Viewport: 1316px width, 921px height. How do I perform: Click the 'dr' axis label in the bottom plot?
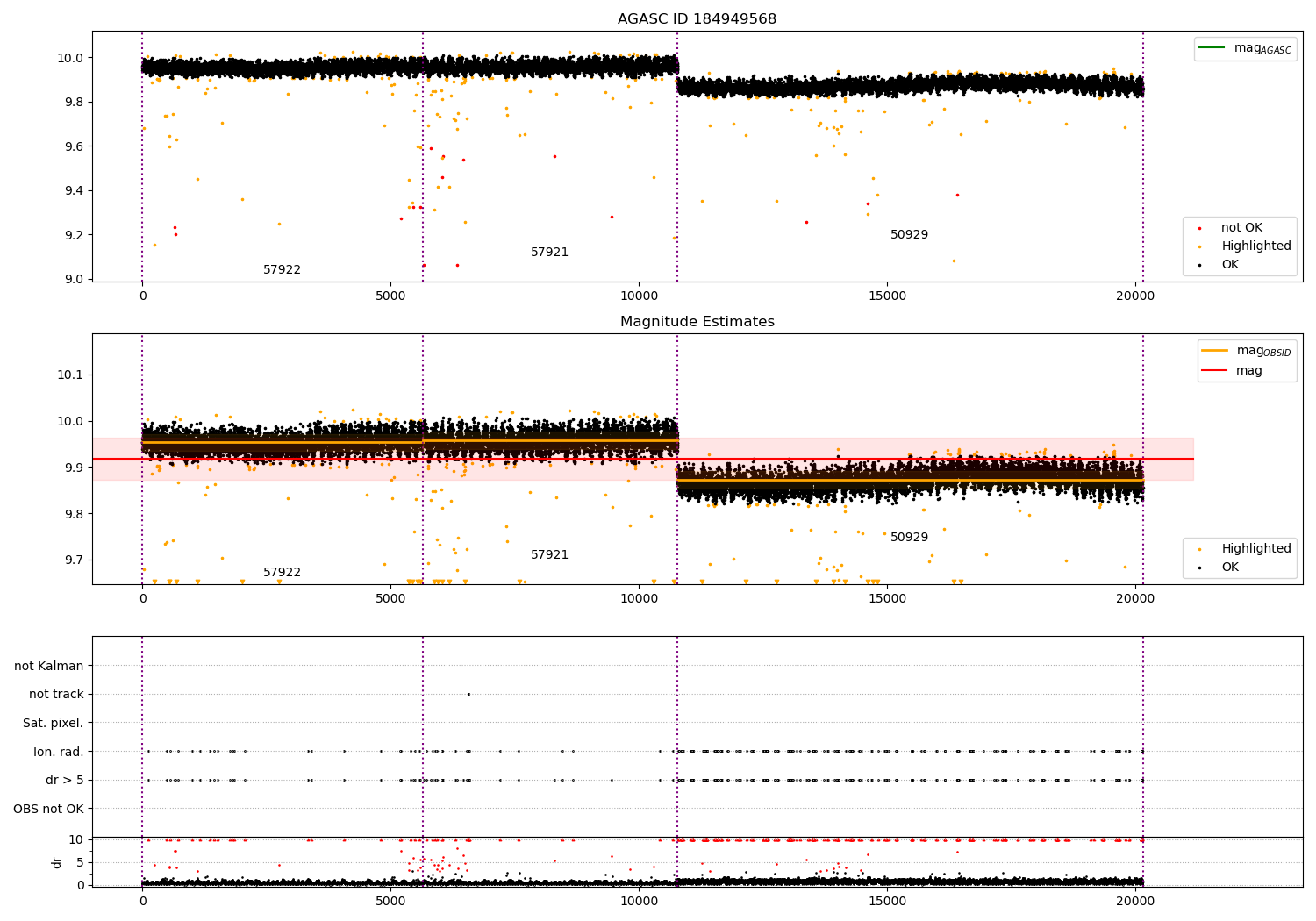(x=57, y=862)
